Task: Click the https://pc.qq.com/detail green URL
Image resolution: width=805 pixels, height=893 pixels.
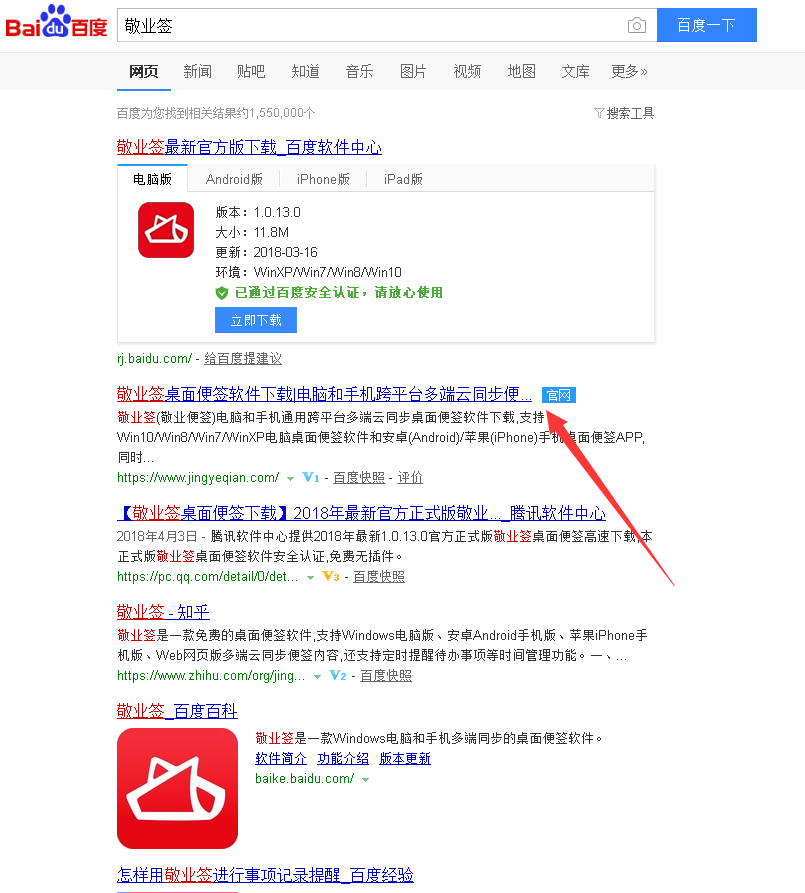Action: [207, 576]
